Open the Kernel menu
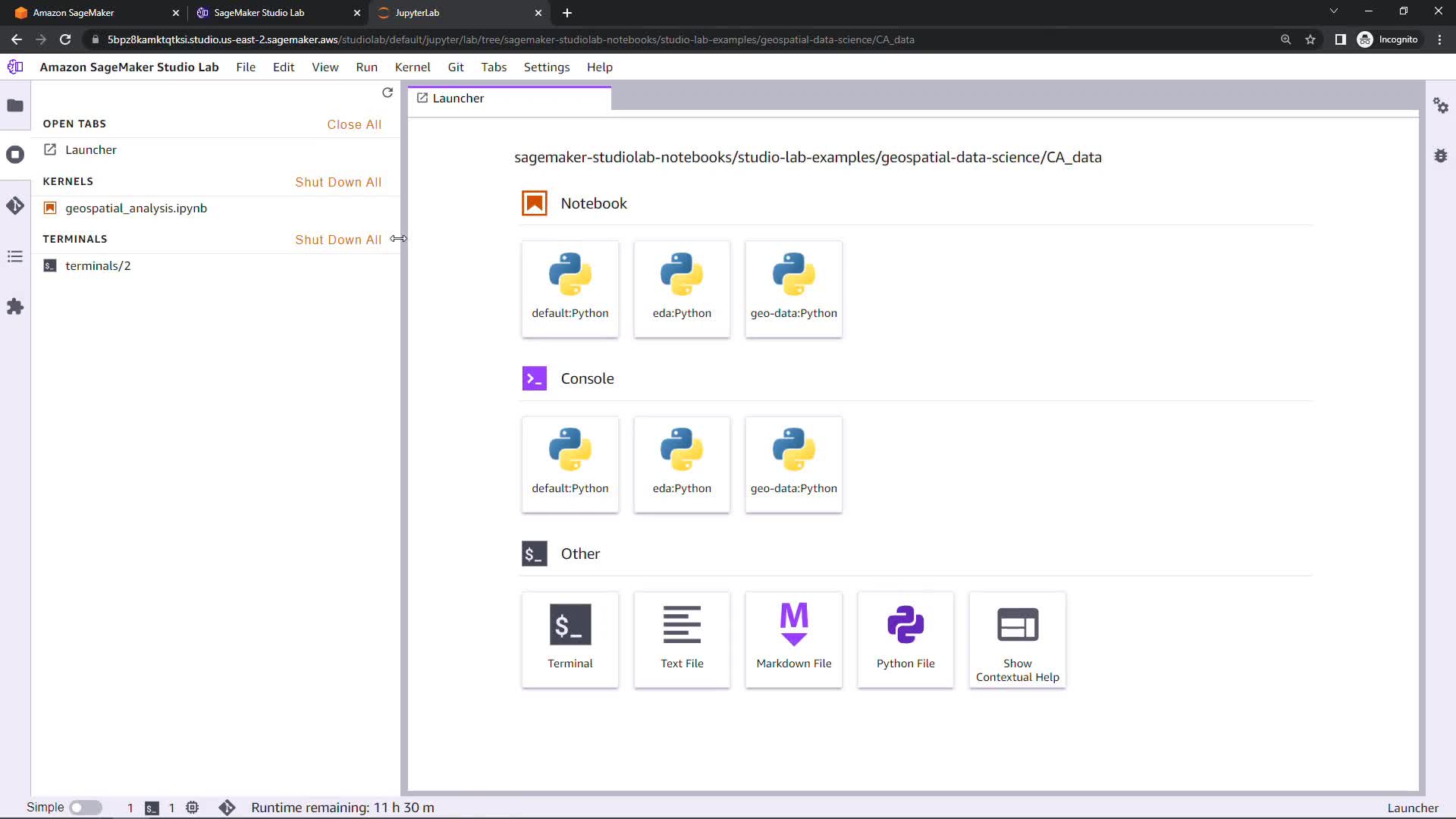 point(412,67)
